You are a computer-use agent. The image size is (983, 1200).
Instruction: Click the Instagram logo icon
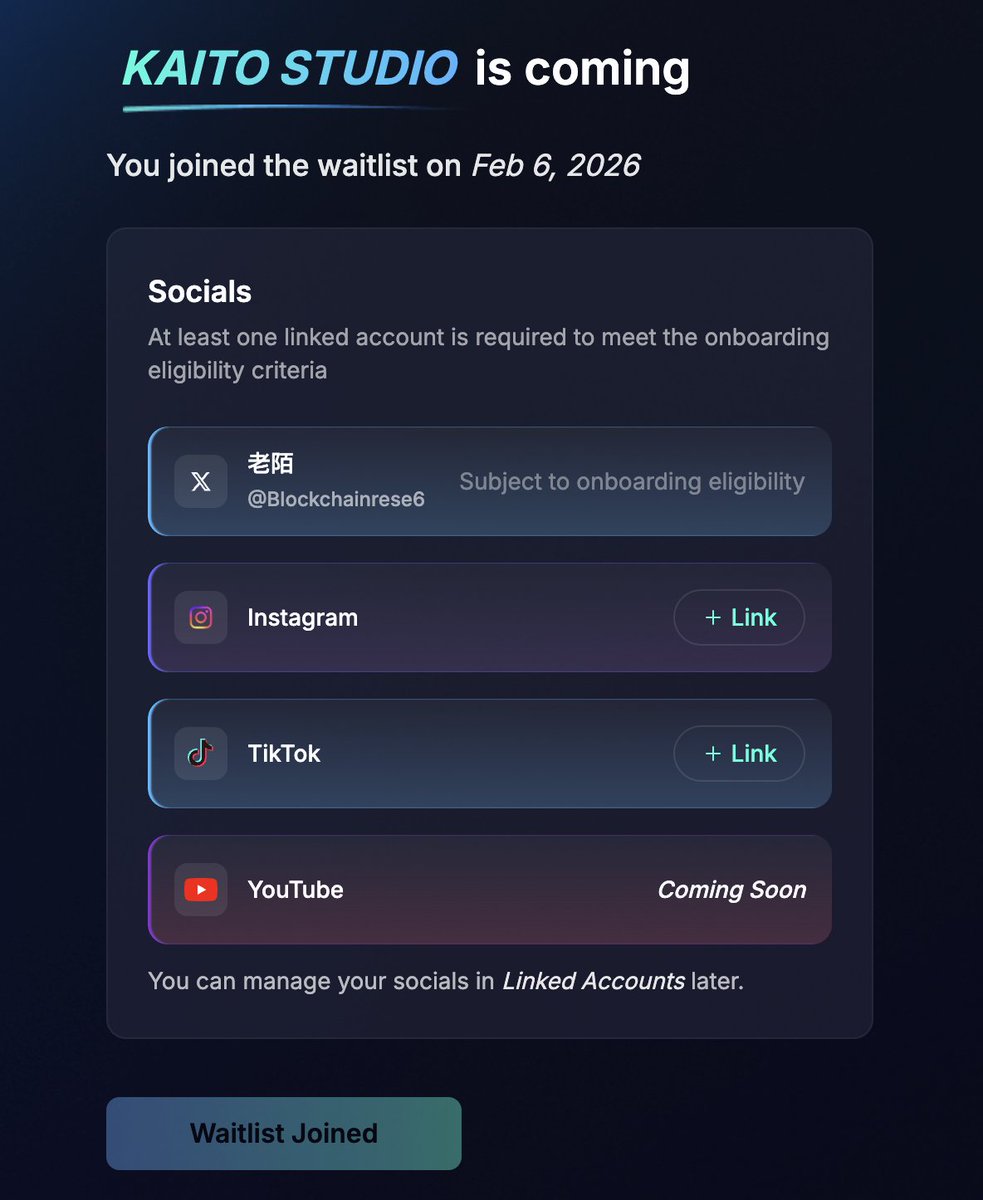[200, 617]
